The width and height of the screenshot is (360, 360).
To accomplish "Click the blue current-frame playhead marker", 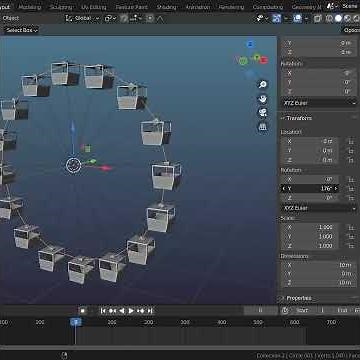I will [x=76, y=322].
